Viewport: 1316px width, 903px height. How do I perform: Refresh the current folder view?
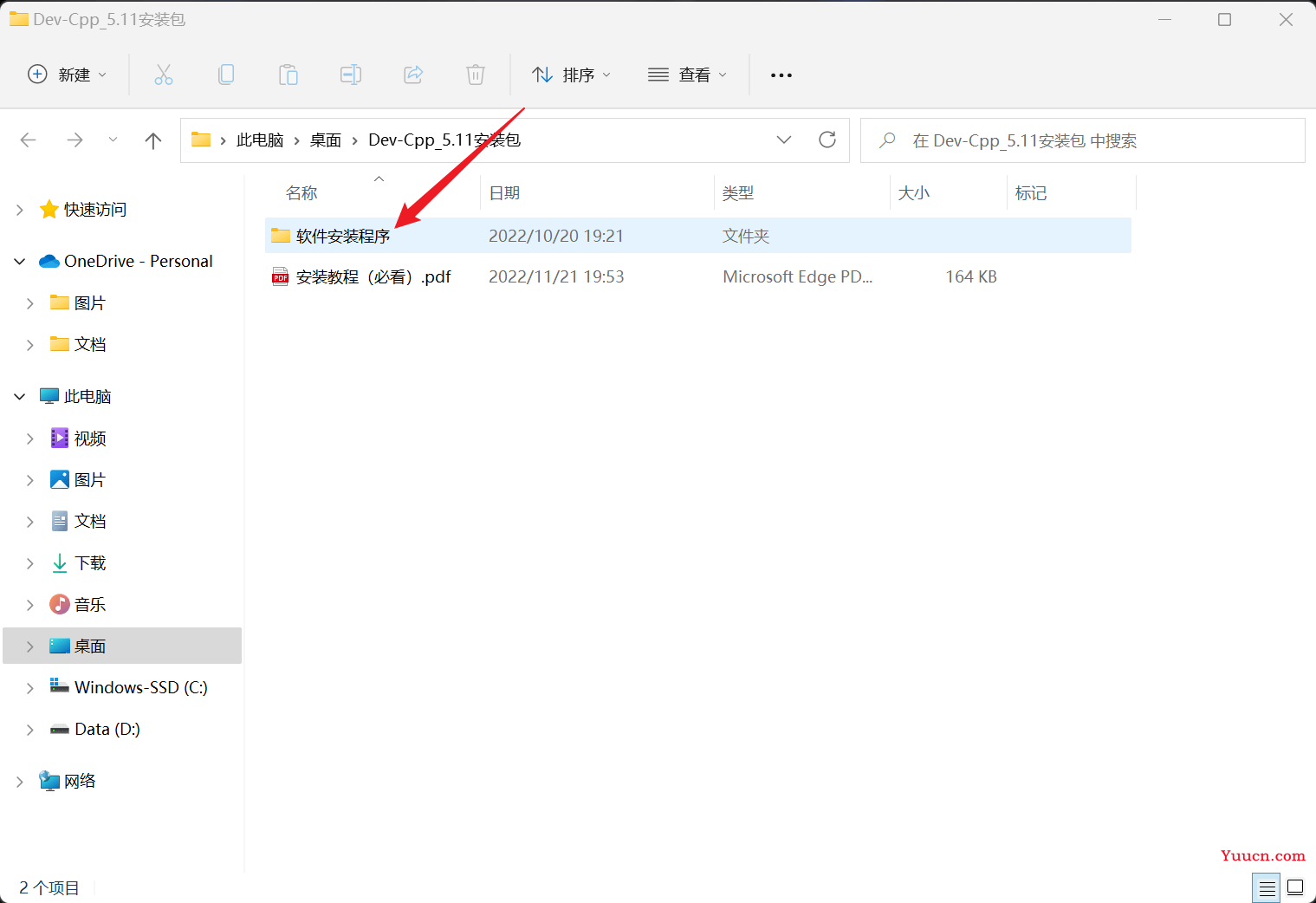click(827, 140)
